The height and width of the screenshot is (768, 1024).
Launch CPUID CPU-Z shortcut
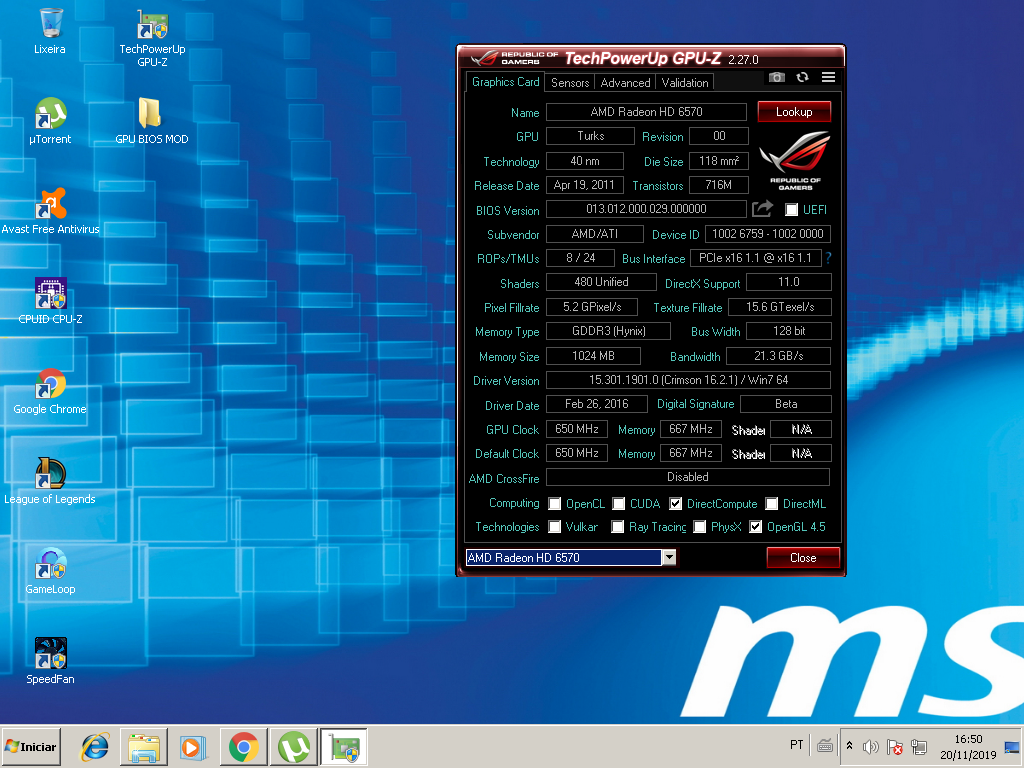[x=50, y=301]
